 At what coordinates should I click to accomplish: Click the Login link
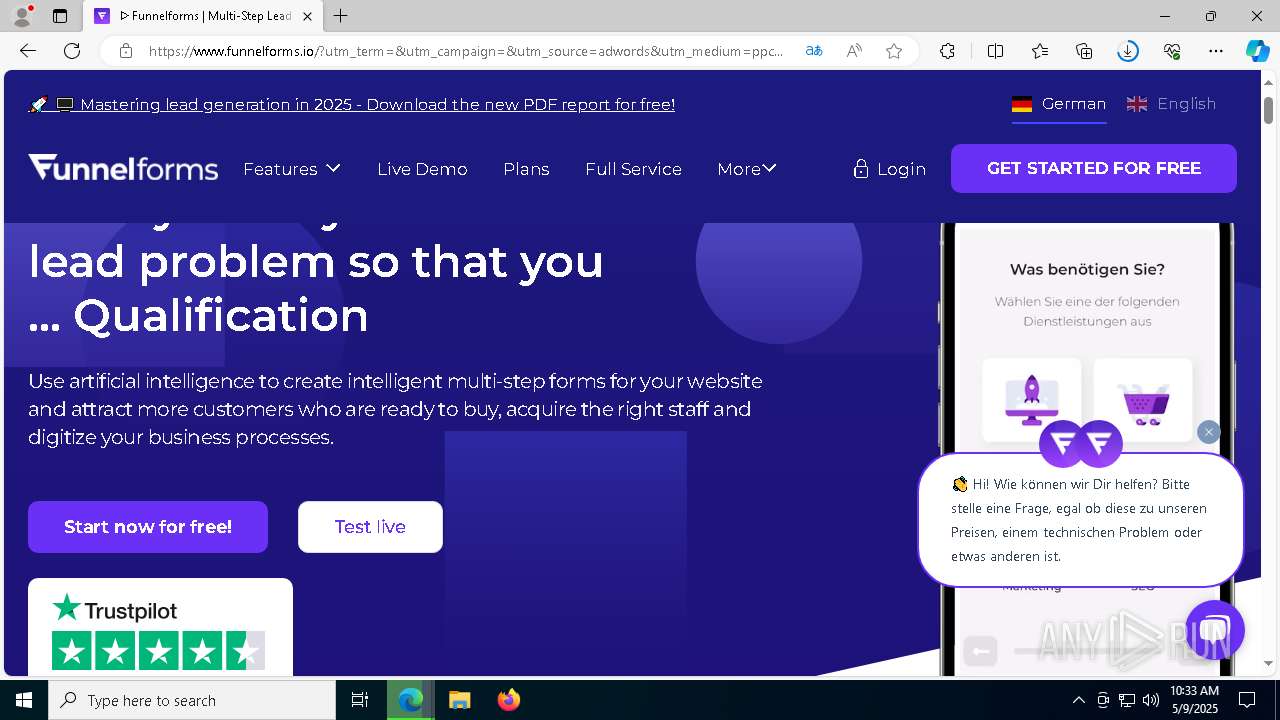coord(889,169)
